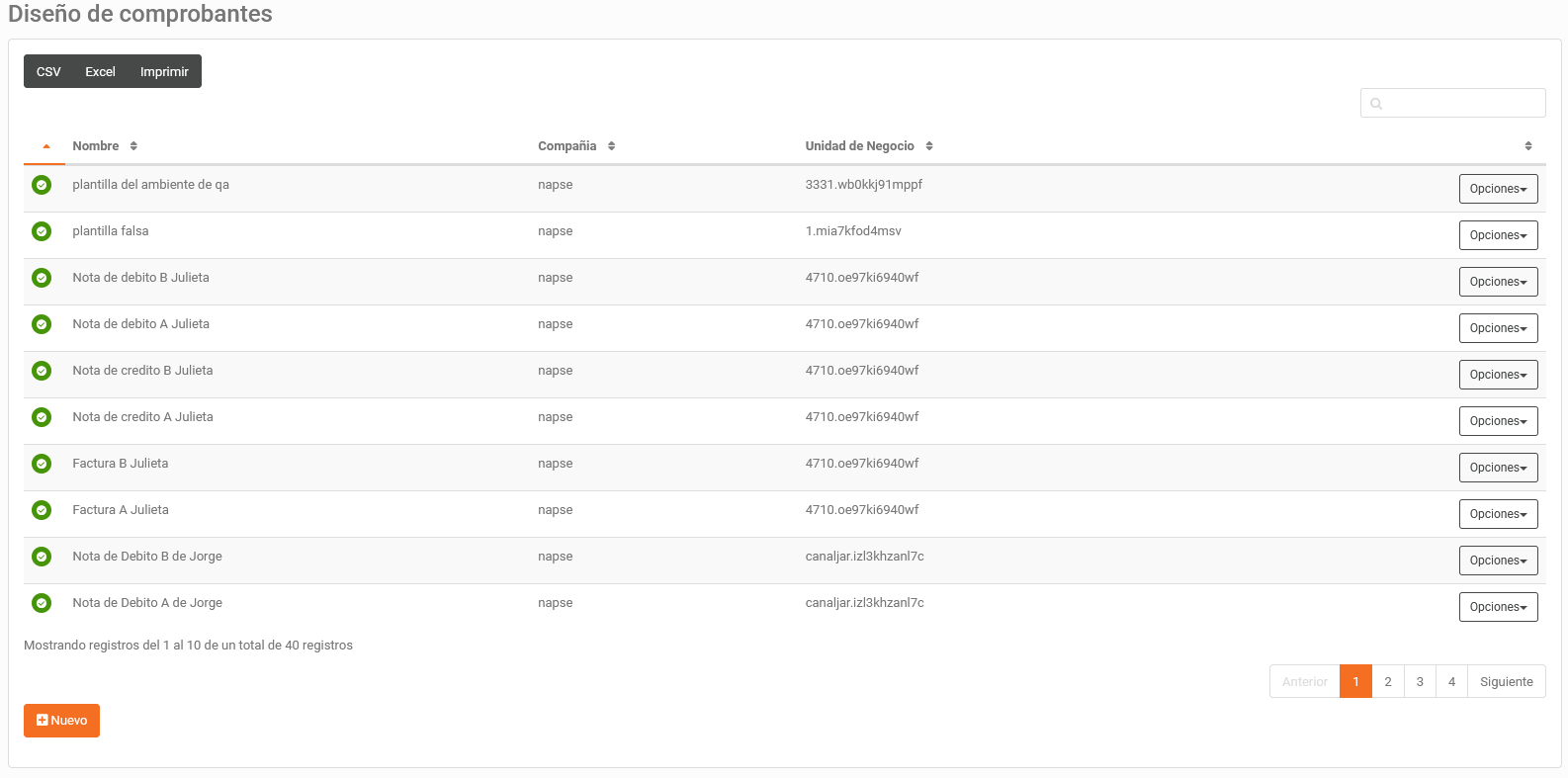
Task: Click name Factura A Julieta
Action: 121,510
